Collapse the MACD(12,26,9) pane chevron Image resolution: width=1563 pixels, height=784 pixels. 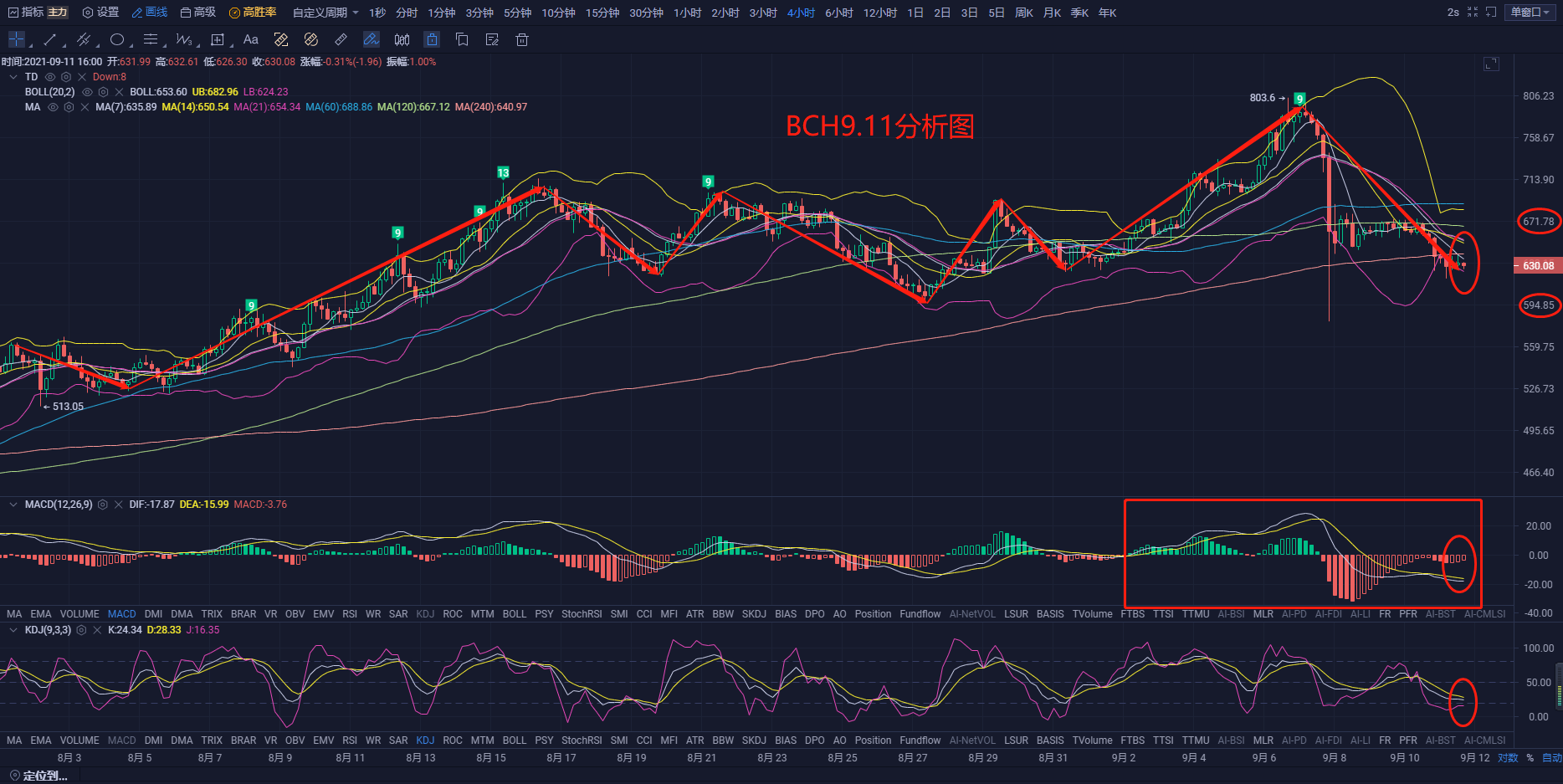[13, 505]
